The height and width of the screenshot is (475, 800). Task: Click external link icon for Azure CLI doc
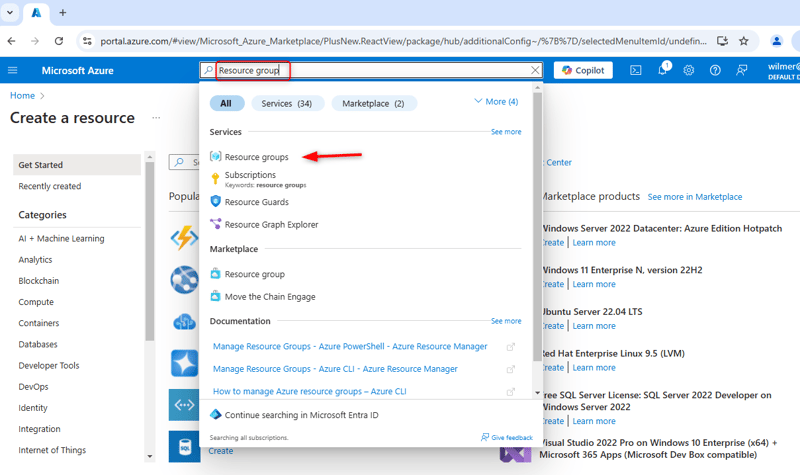click(510, 369)
